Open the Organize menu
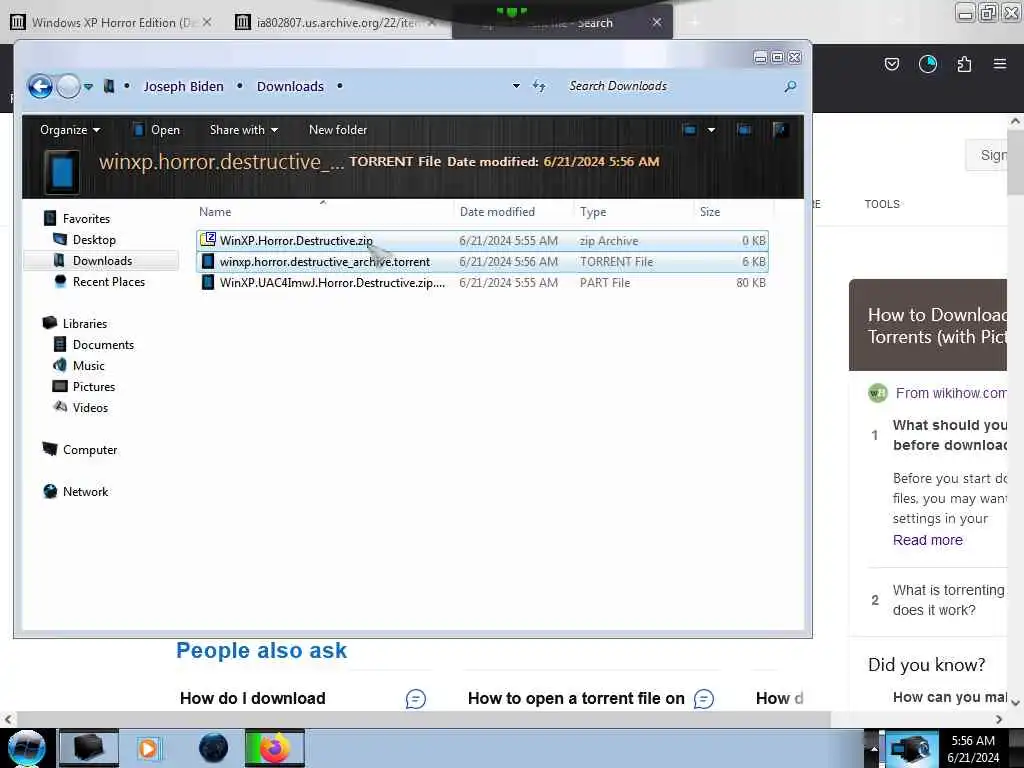Image resolution: width=1024 pixels, height=768 pixels. [x=70, y=130]
